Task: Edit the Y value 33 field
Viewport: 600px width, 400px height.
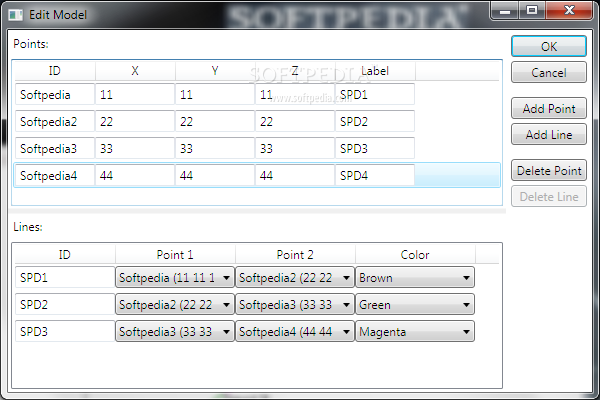Action: point(215,148)
